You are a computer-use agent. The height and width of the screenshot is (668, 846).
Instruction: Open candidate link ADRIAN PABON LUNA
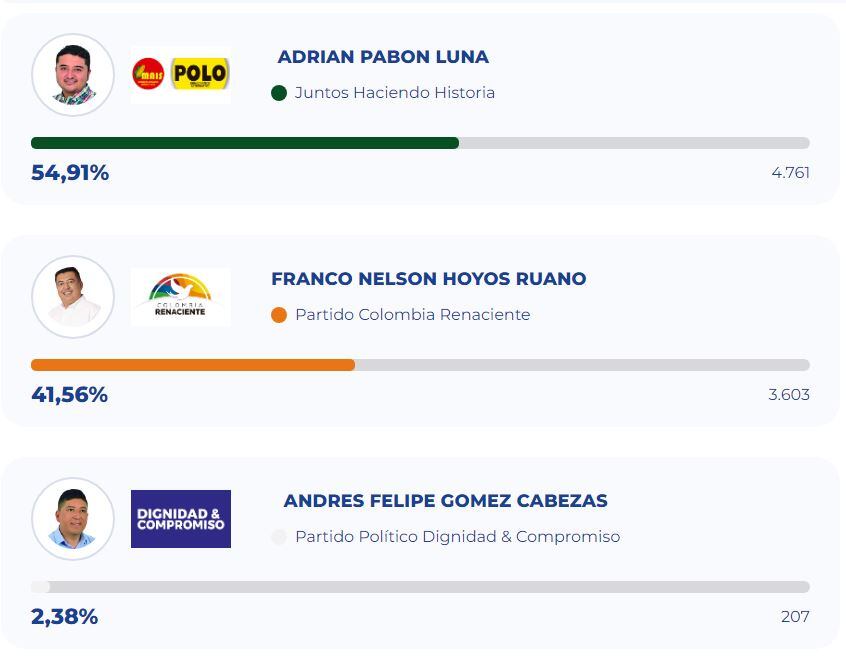pyautogui.click(x=384, y=57)
